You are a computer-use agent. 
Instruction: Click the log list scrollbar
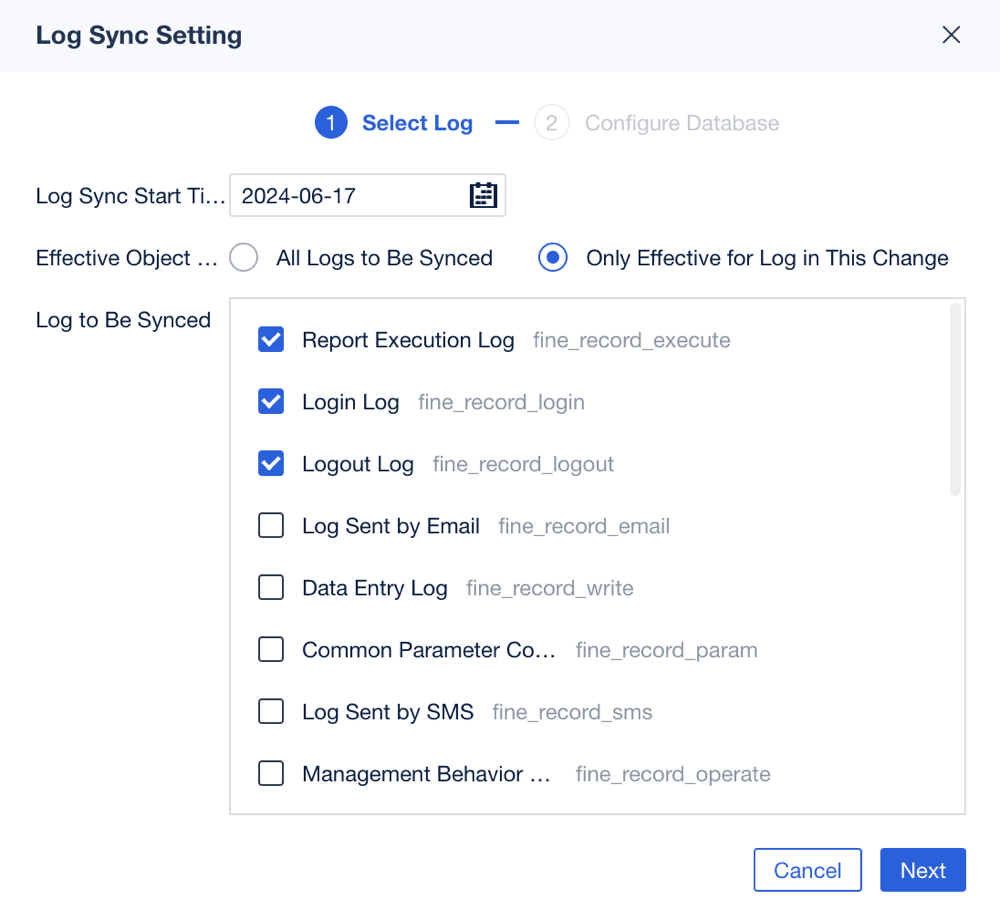(957, 400)
